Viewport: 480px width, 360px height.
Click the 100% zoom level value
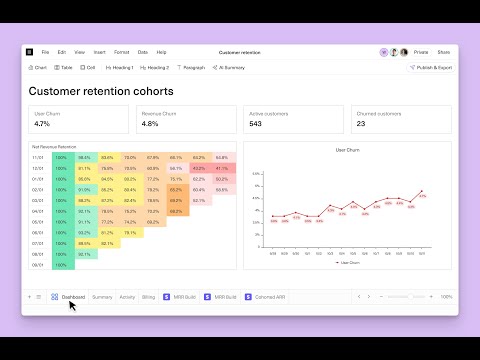click(446, 297)
